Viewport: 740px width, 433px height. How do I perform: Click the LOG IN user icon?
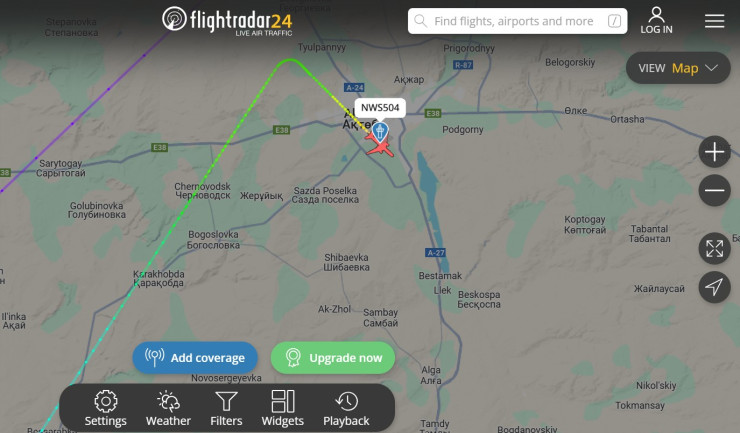pyautogui.click(x=656, y=20)
